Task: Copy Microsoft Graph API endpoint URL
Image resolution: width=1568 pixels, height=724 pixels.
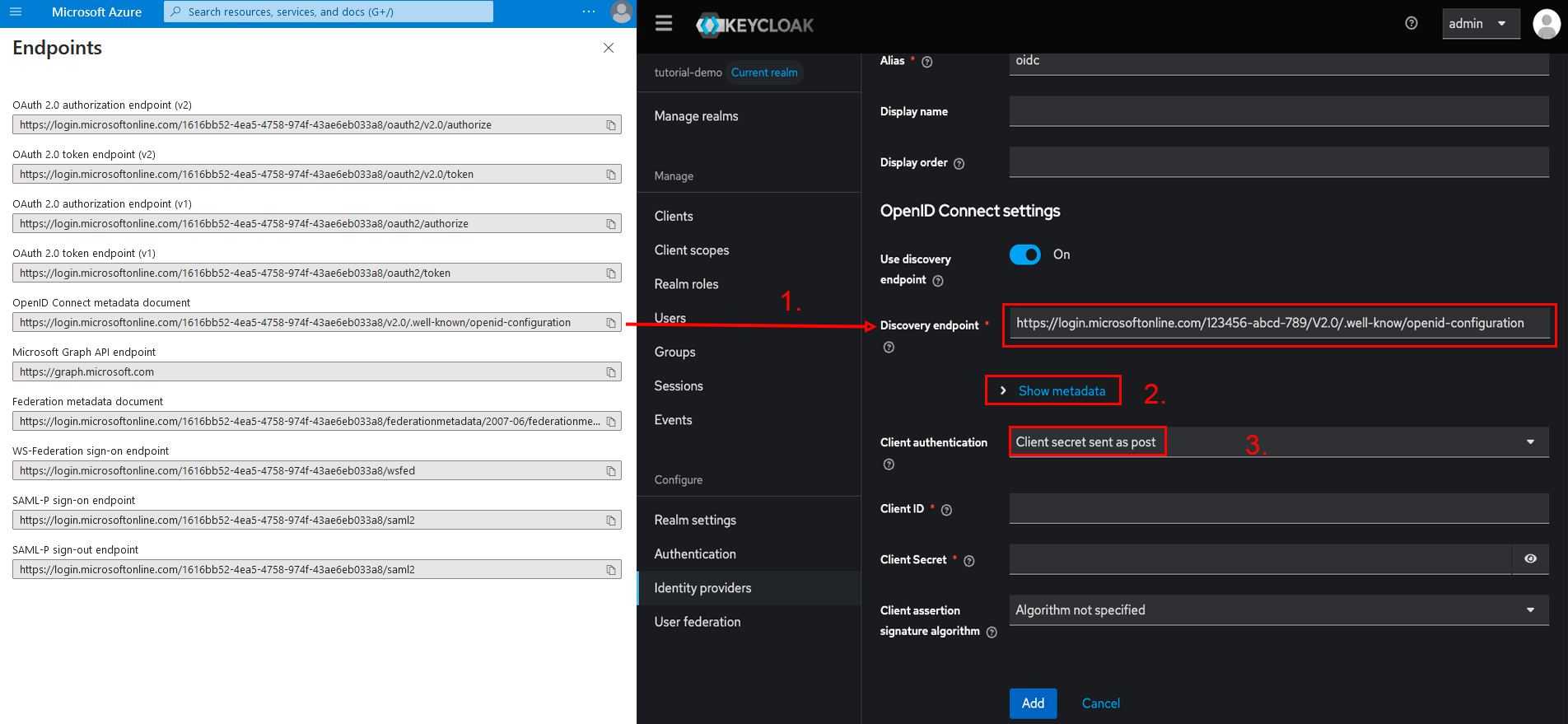Action: (611, 372)
